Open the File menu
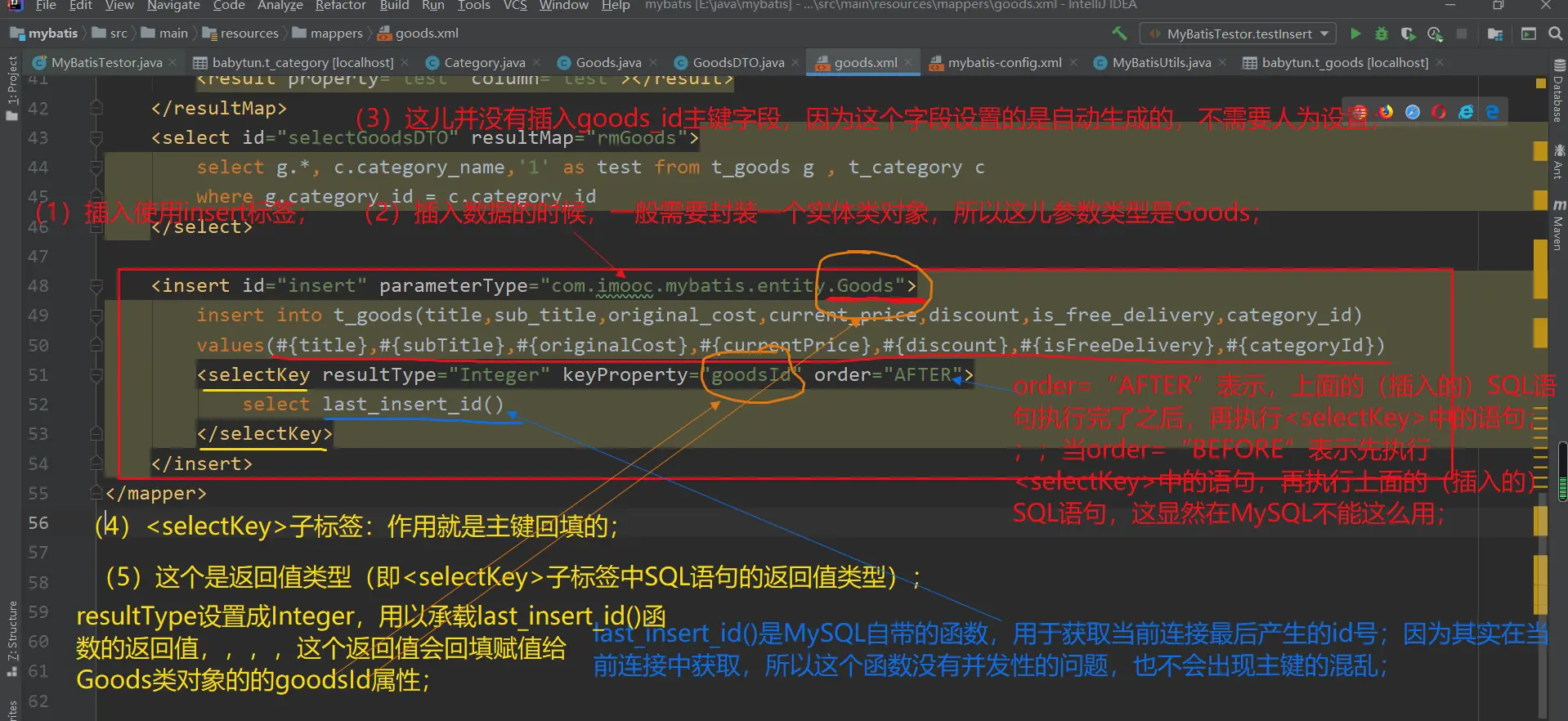The image size is (1568, 721). click(x=46, y=6)
